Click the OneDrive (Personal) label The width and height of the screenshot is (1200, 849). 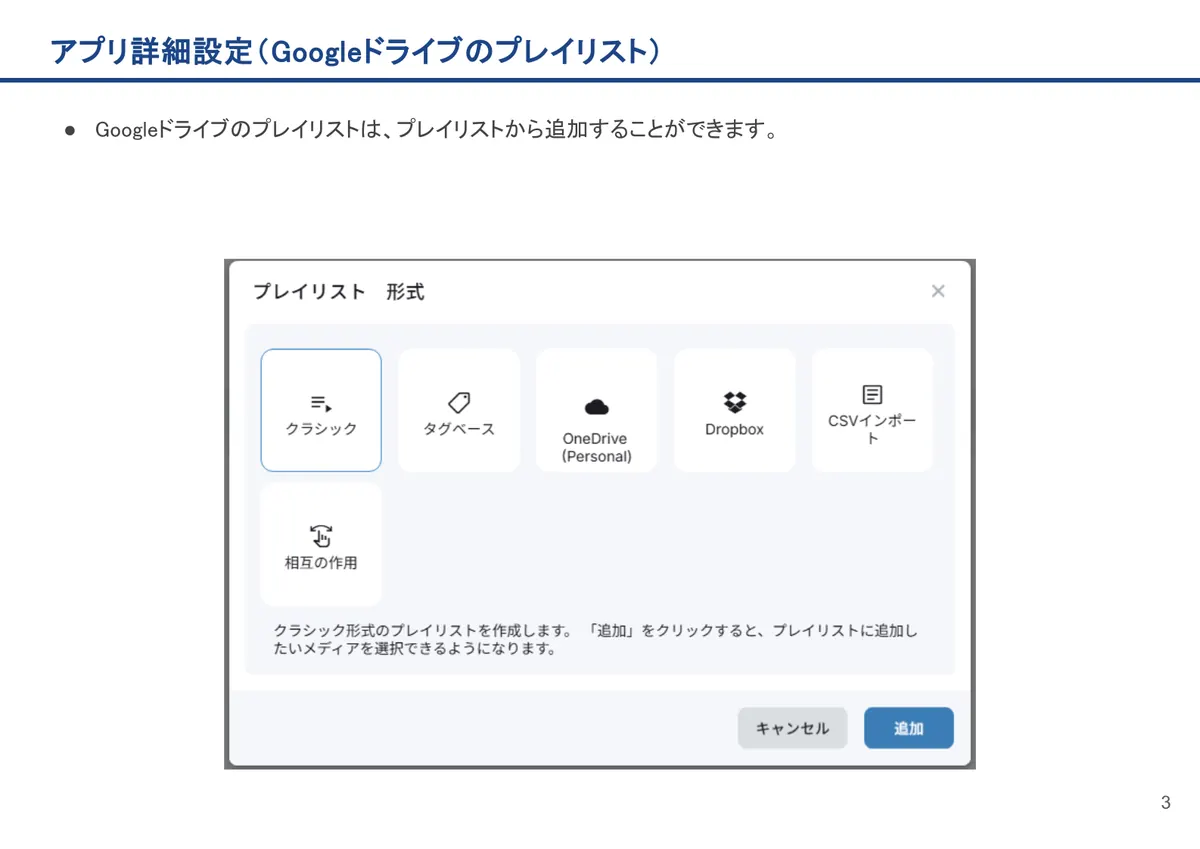point(597,448)
